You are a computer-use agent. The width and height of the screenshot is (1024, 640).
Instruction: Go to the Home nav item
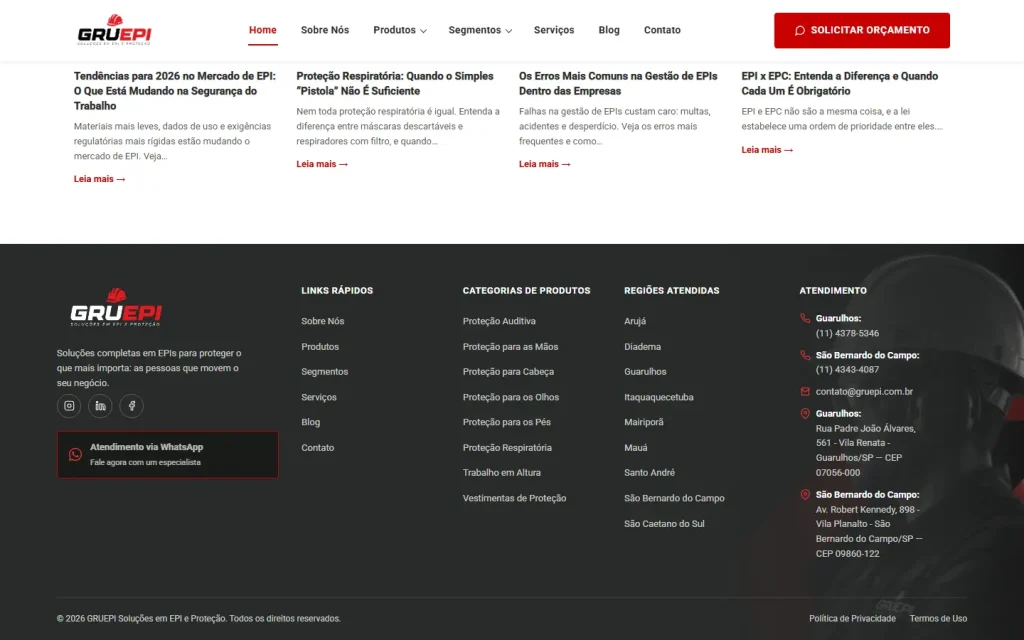tap(263, 30)
